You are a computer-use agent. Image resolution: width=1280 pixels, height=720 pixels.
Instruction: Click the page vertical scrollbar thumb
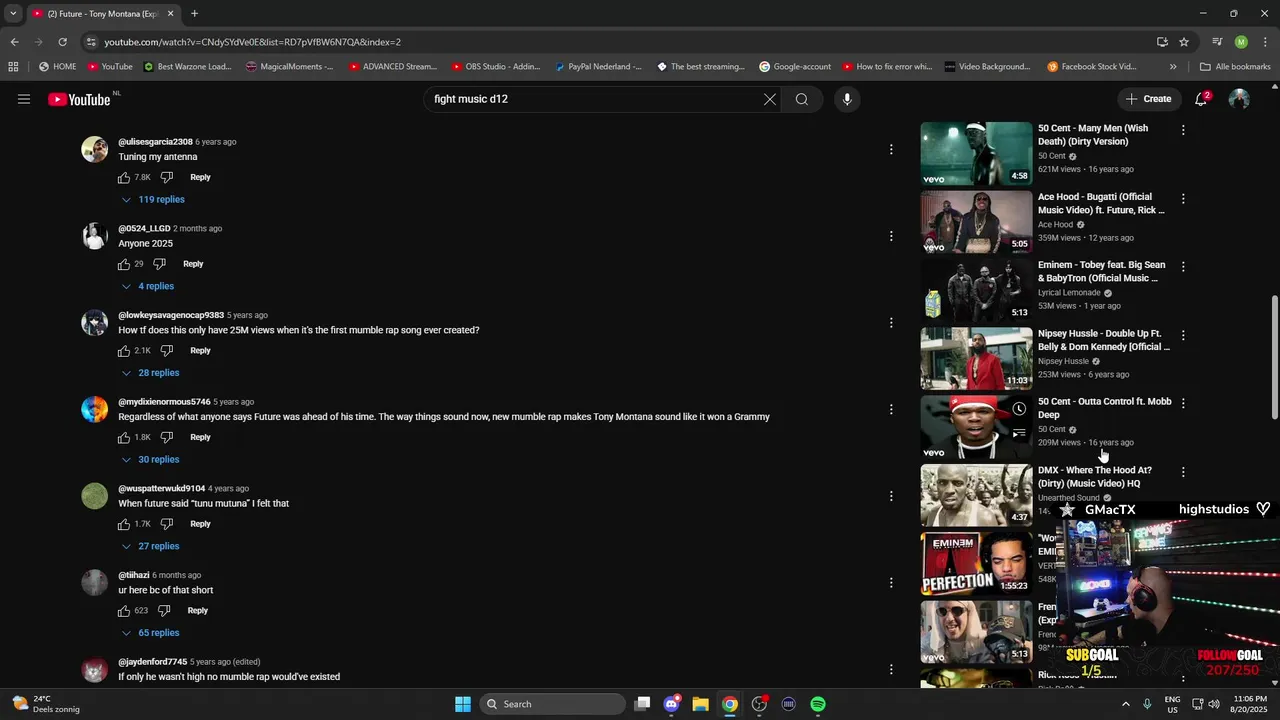click(x=1274, y=357)
